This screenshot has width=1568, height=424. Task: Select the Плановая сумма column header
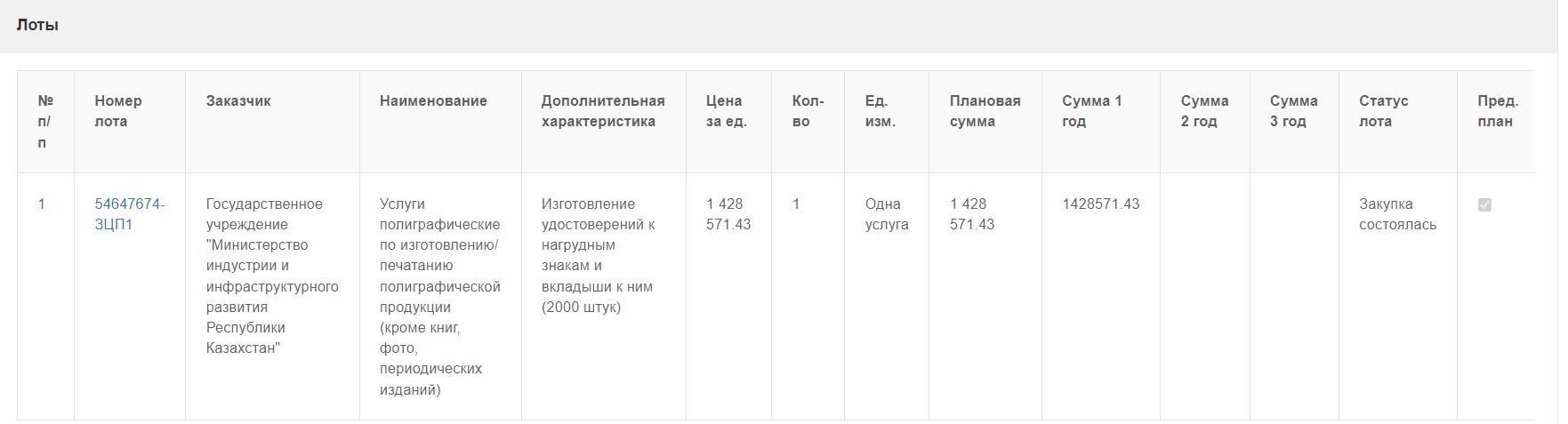[x=985, y=111]
